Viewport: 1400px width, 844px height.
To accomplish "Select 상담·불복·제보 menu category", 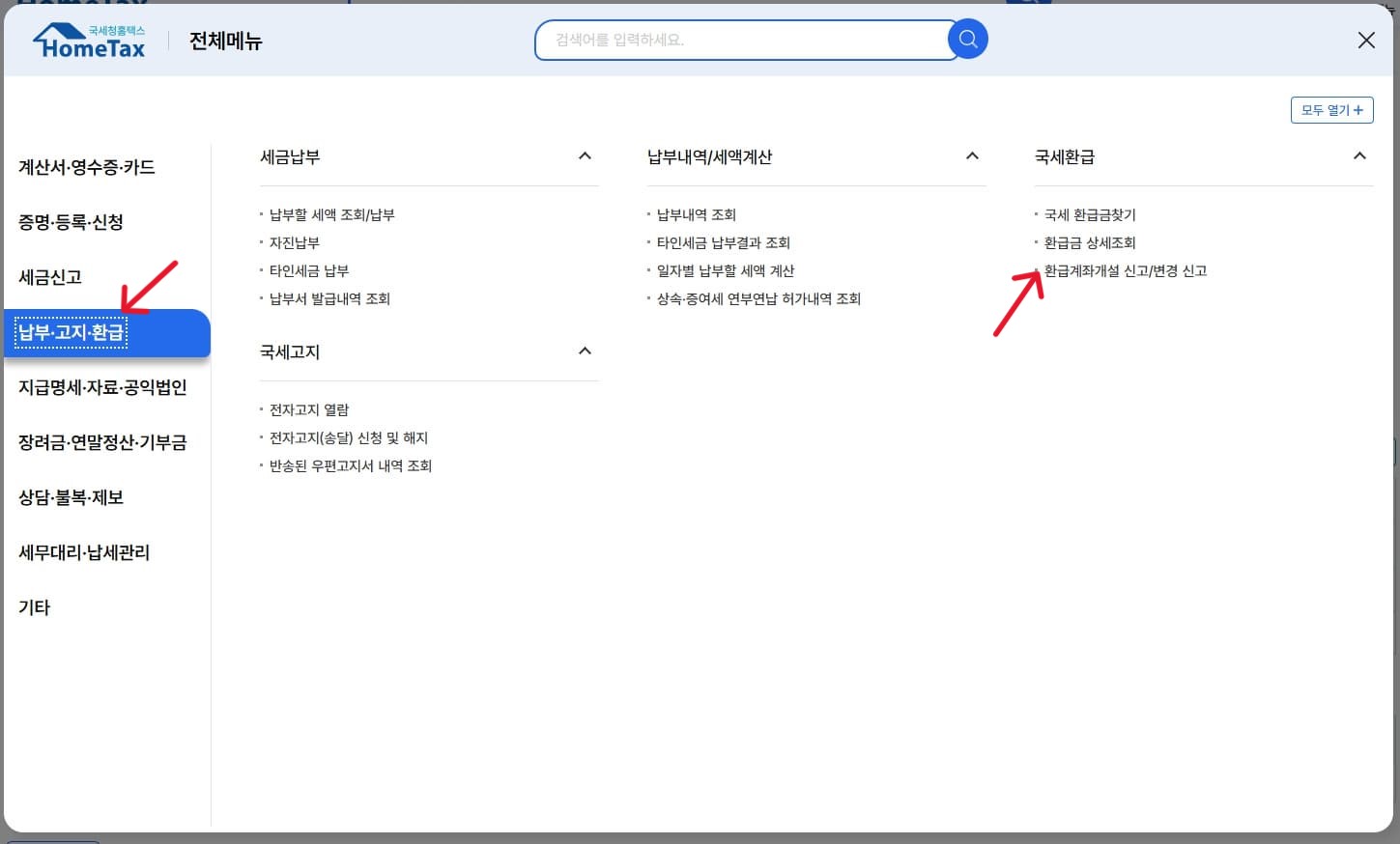I will pyautogui.click(x=71, y=497).
